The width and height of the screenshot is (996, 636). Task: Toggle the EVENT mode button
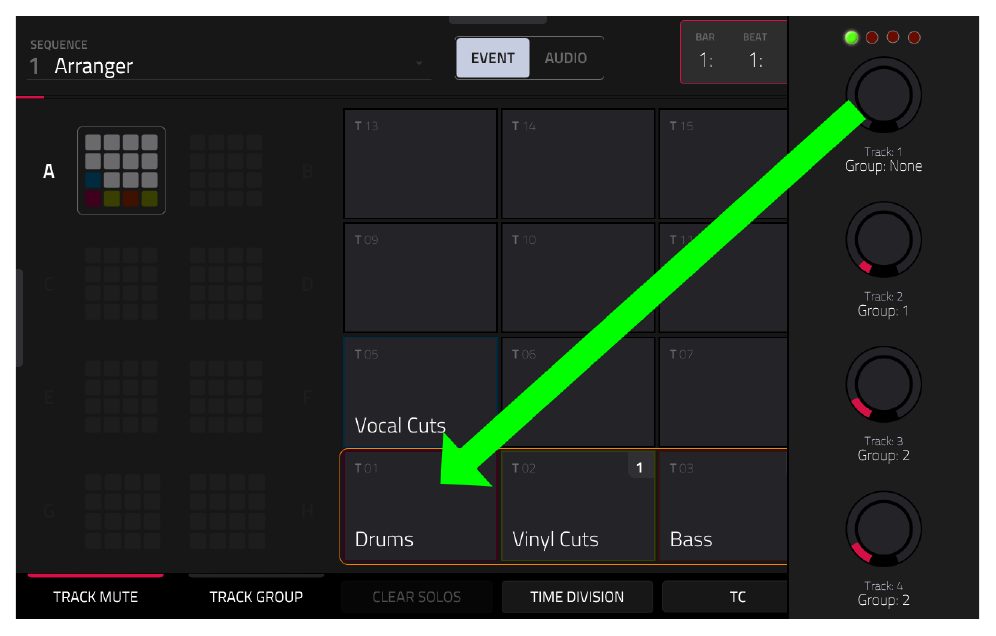(x=492, y=58)
